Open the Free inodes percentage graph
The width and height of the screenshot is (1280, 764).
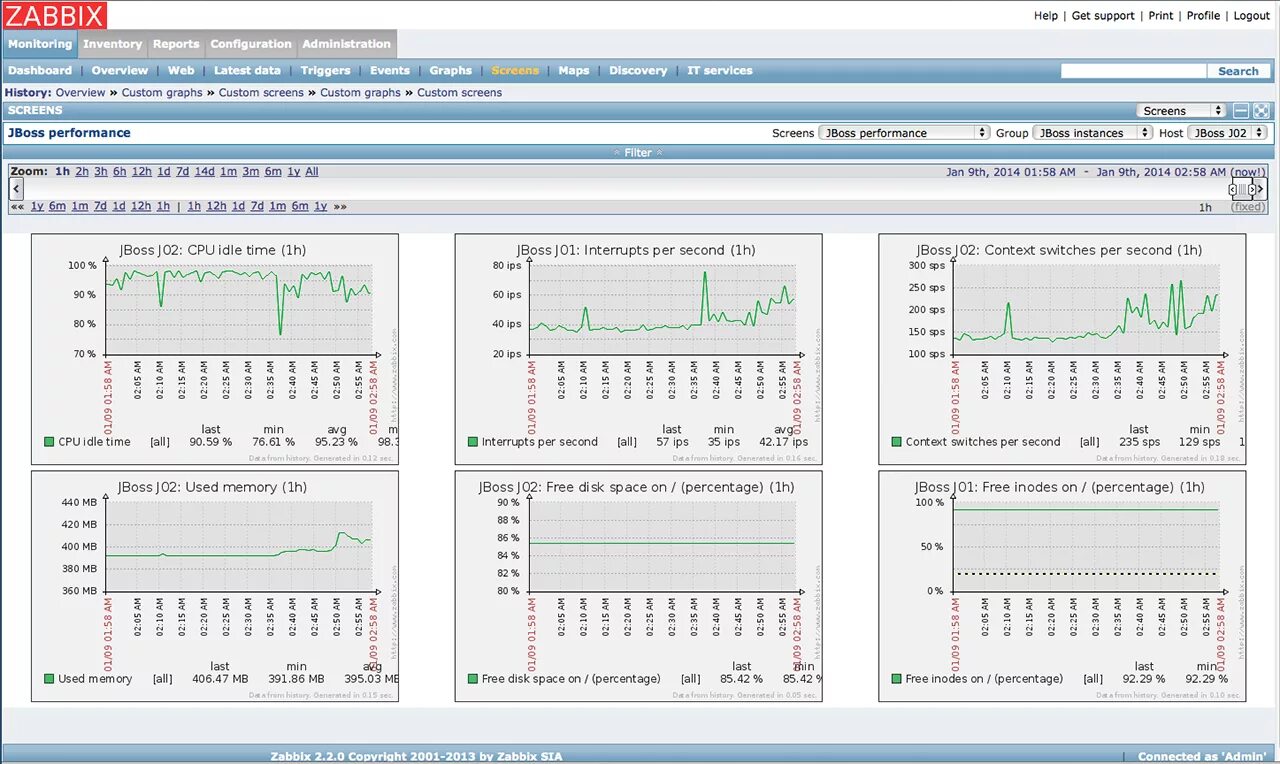coord(1062,586)
